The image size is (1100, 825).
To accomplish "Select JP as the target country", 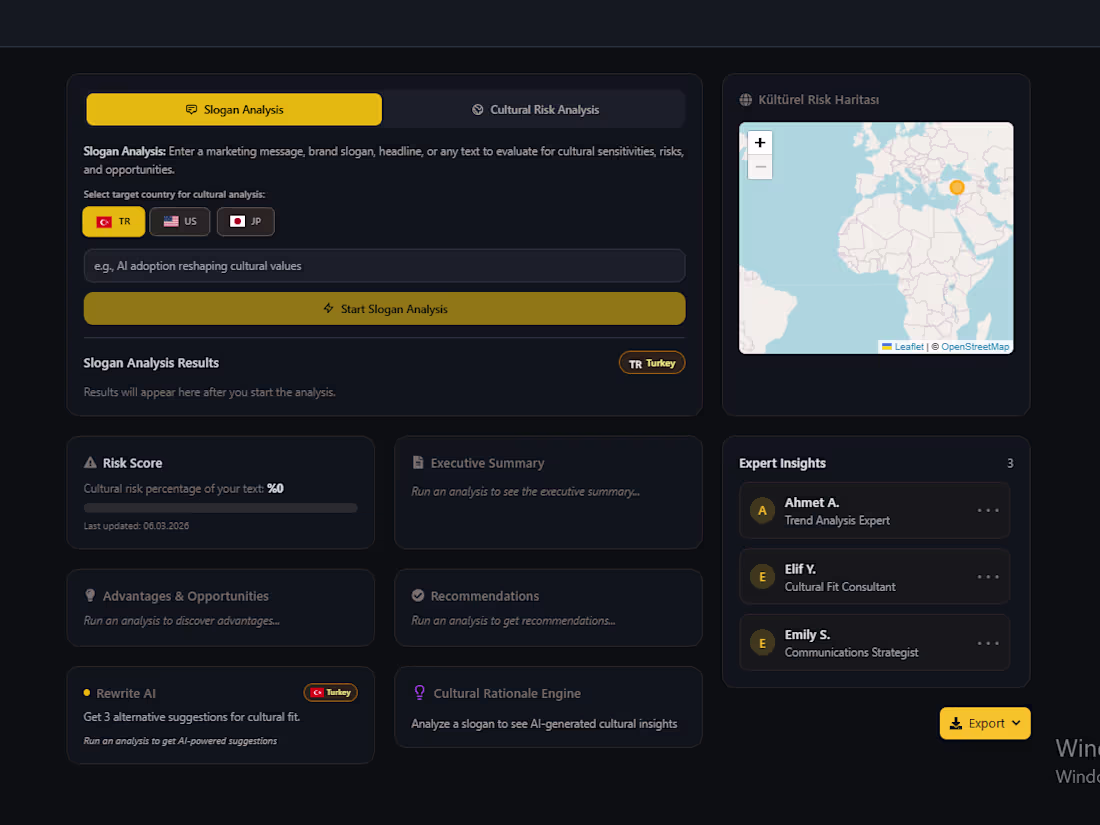I will pos(246,222).
